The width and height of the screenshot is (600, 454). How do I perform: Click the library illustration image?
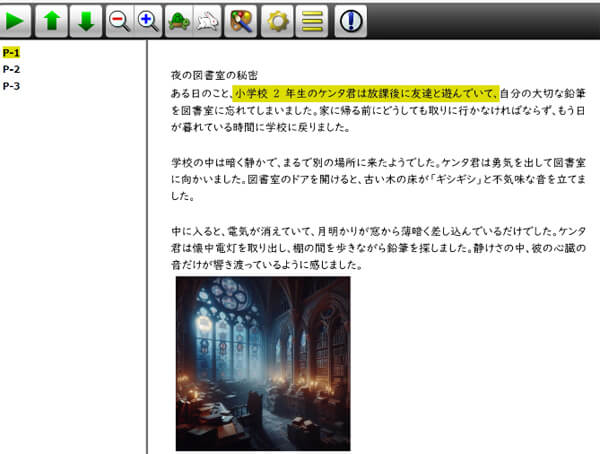262,363
